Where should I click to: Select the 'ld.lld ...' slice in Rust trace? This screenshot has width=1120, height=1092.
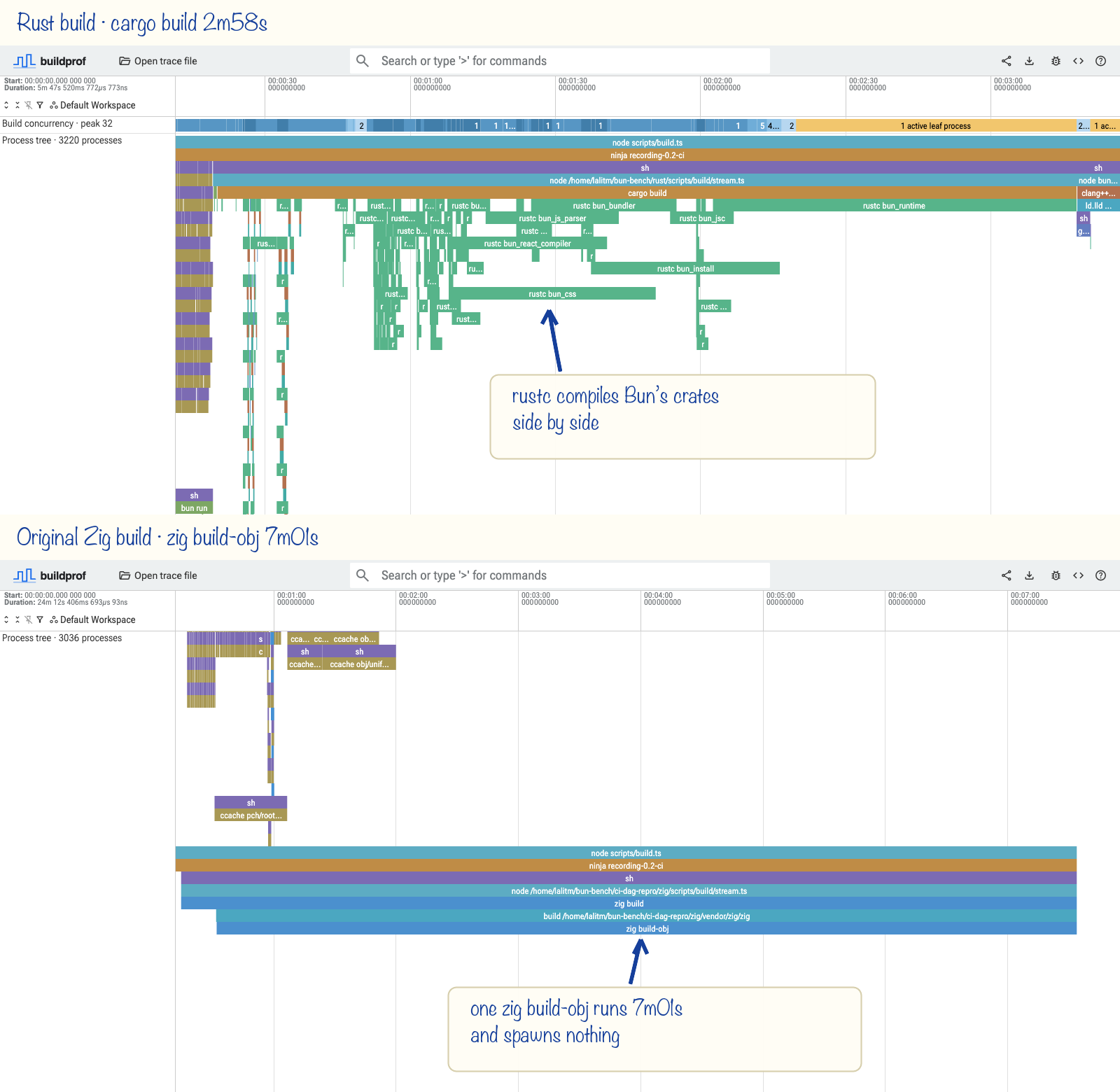pyautogui.click(x=1098, y=206)
